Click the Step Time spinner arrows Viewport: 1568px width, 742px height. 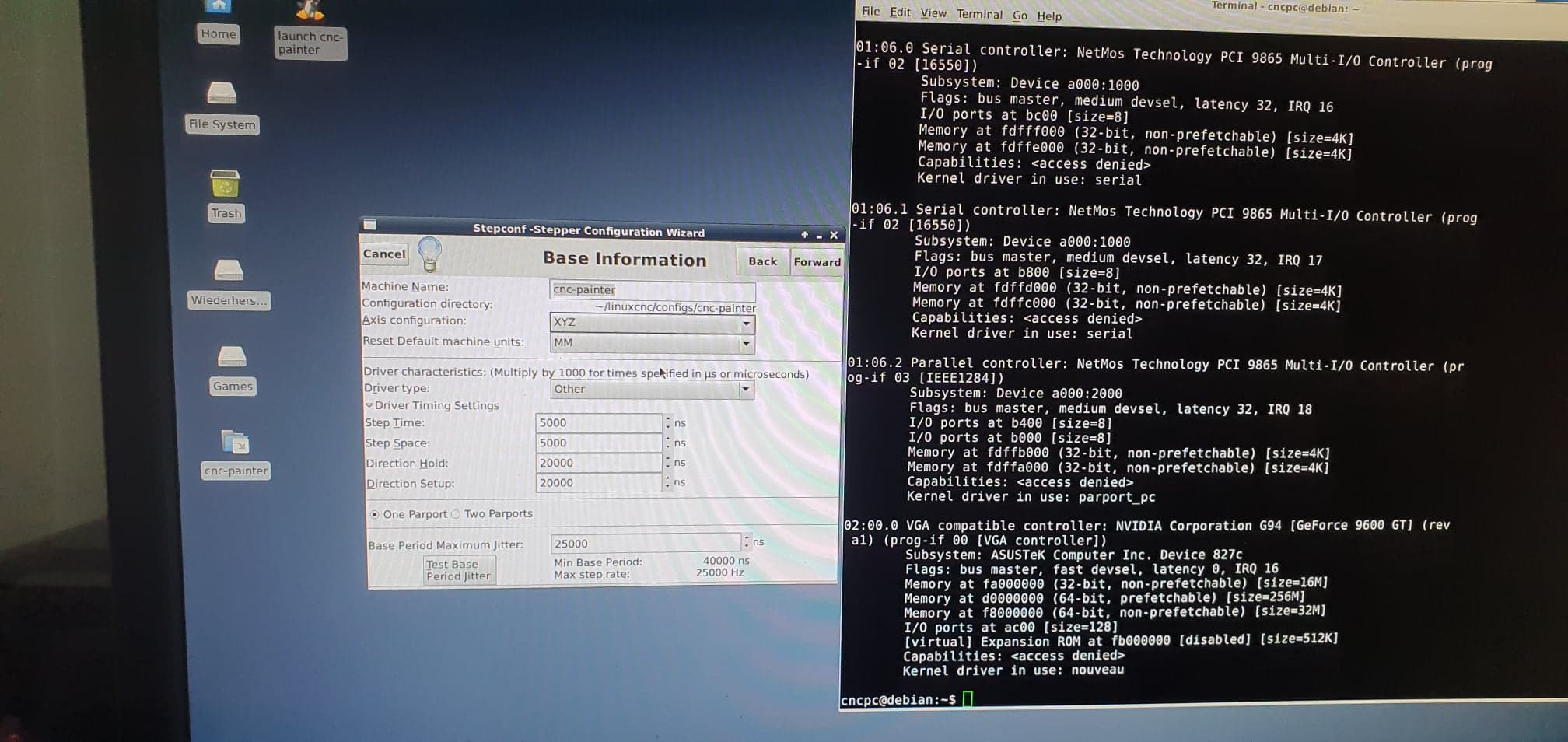tap(667, 422)
